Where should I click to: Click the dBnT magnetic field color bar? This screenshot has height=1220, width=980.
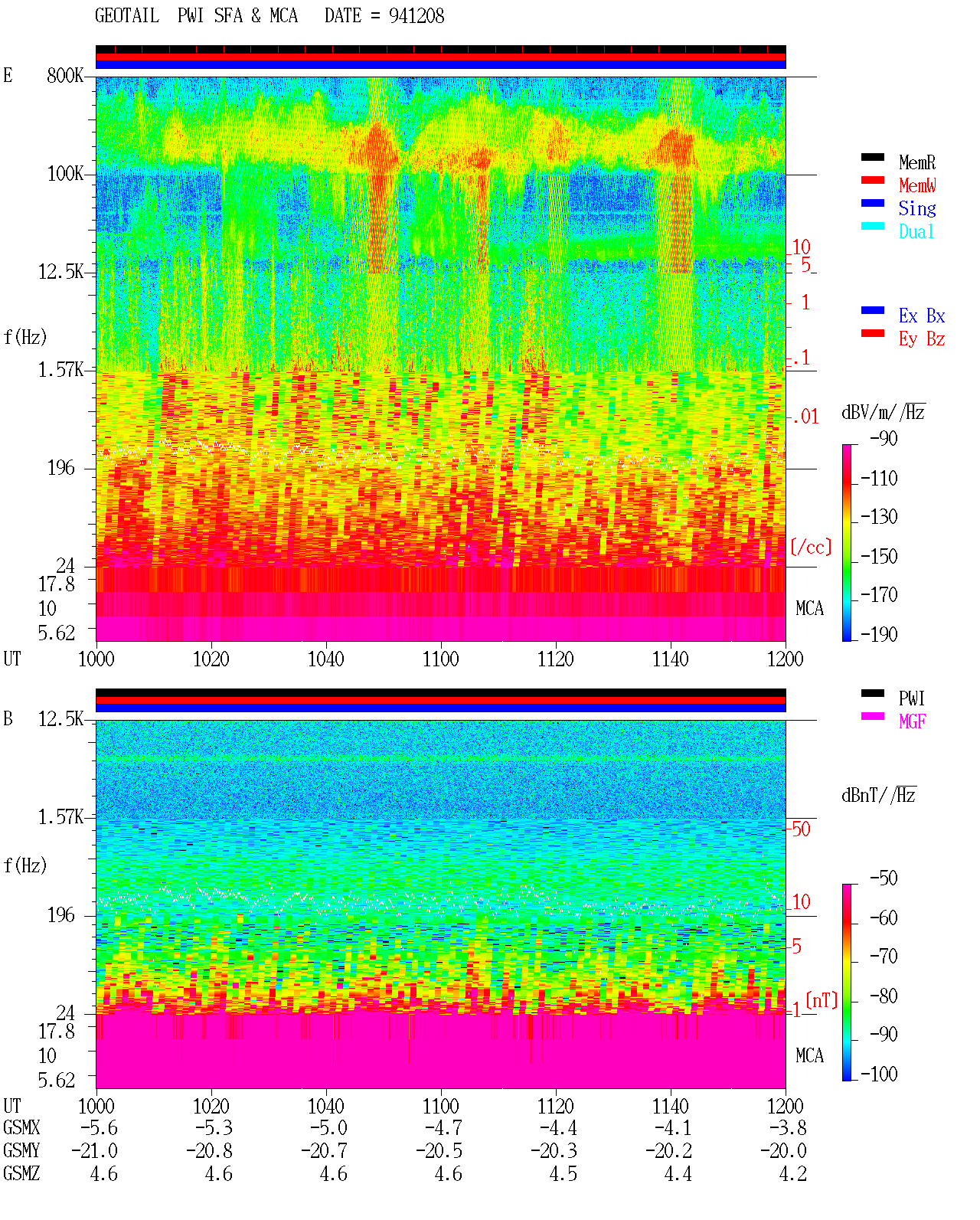click(846, 983)
